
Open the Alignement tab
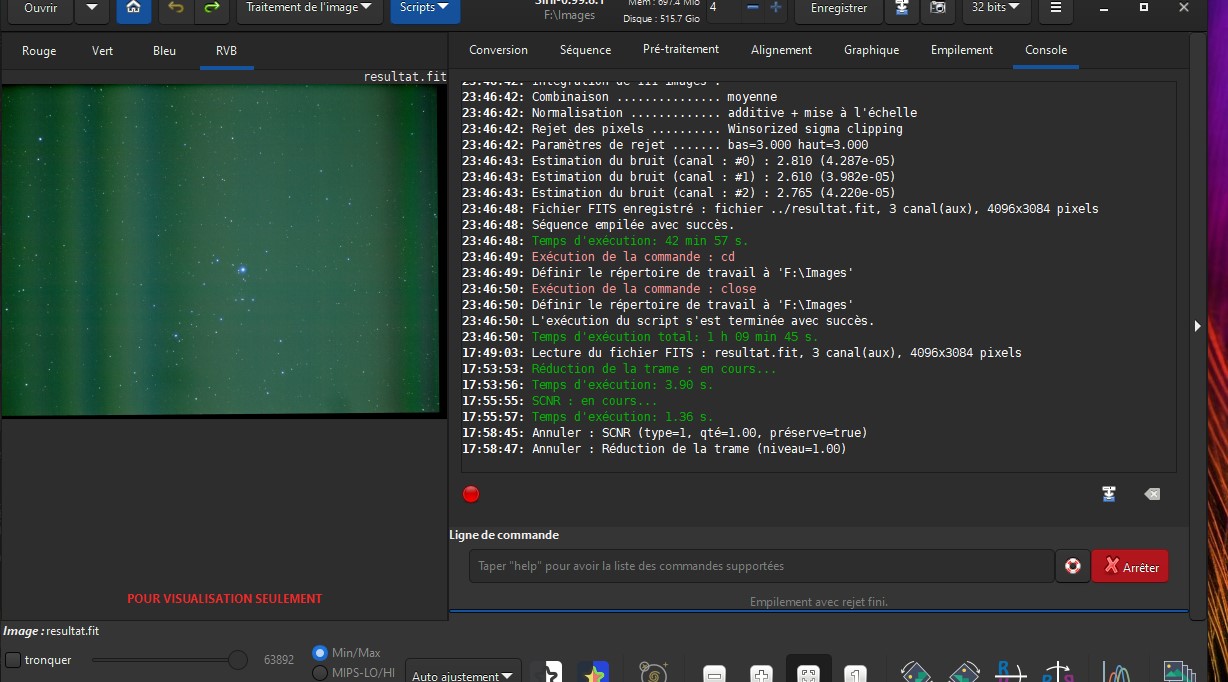tap(781, 50)
